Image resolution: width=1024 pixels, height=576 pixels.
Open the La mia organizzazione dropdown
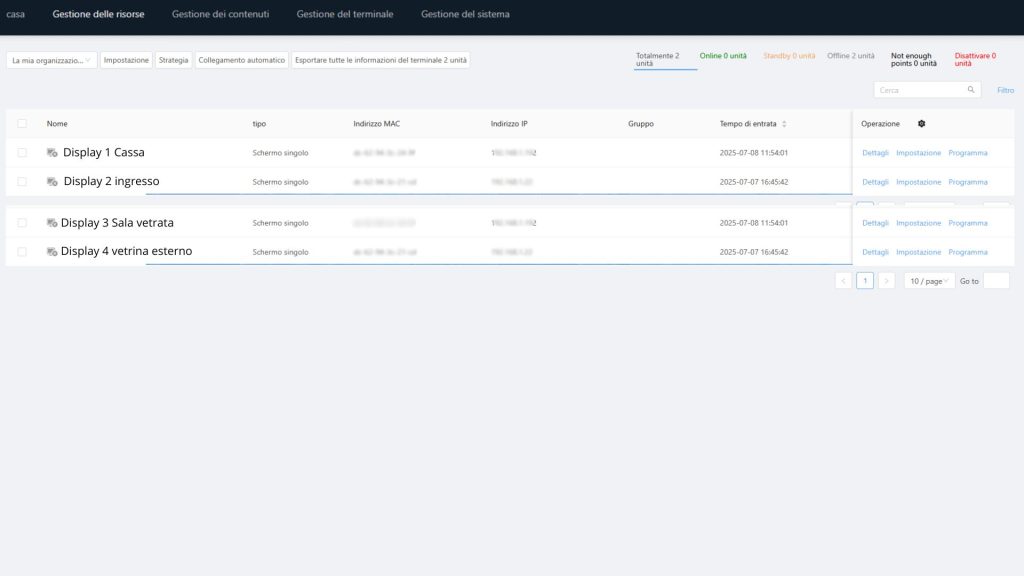click(x=52, y=60)
